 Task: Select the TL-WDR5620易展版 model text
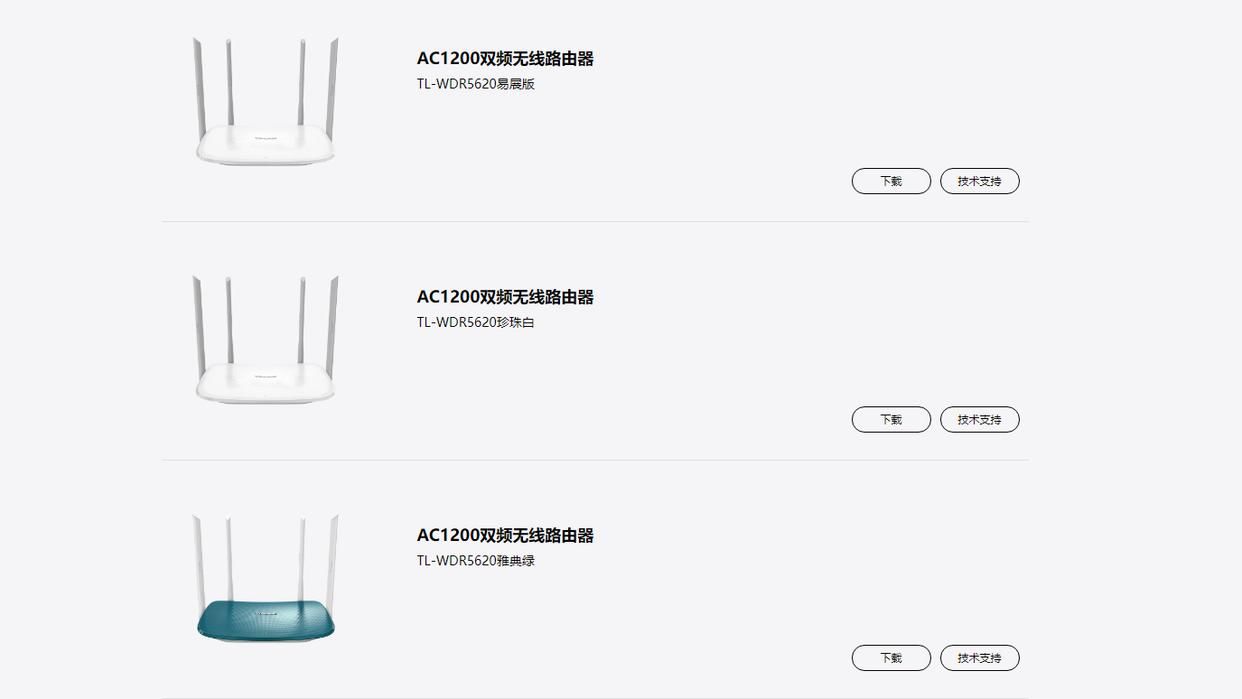(476, 84)
